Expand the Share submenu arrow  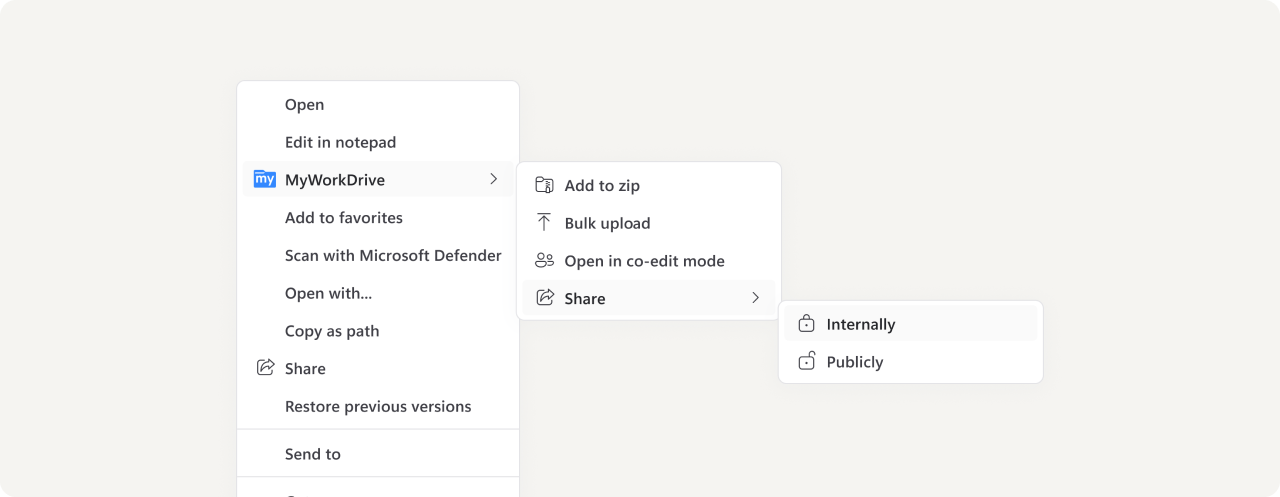click(755, 298)
